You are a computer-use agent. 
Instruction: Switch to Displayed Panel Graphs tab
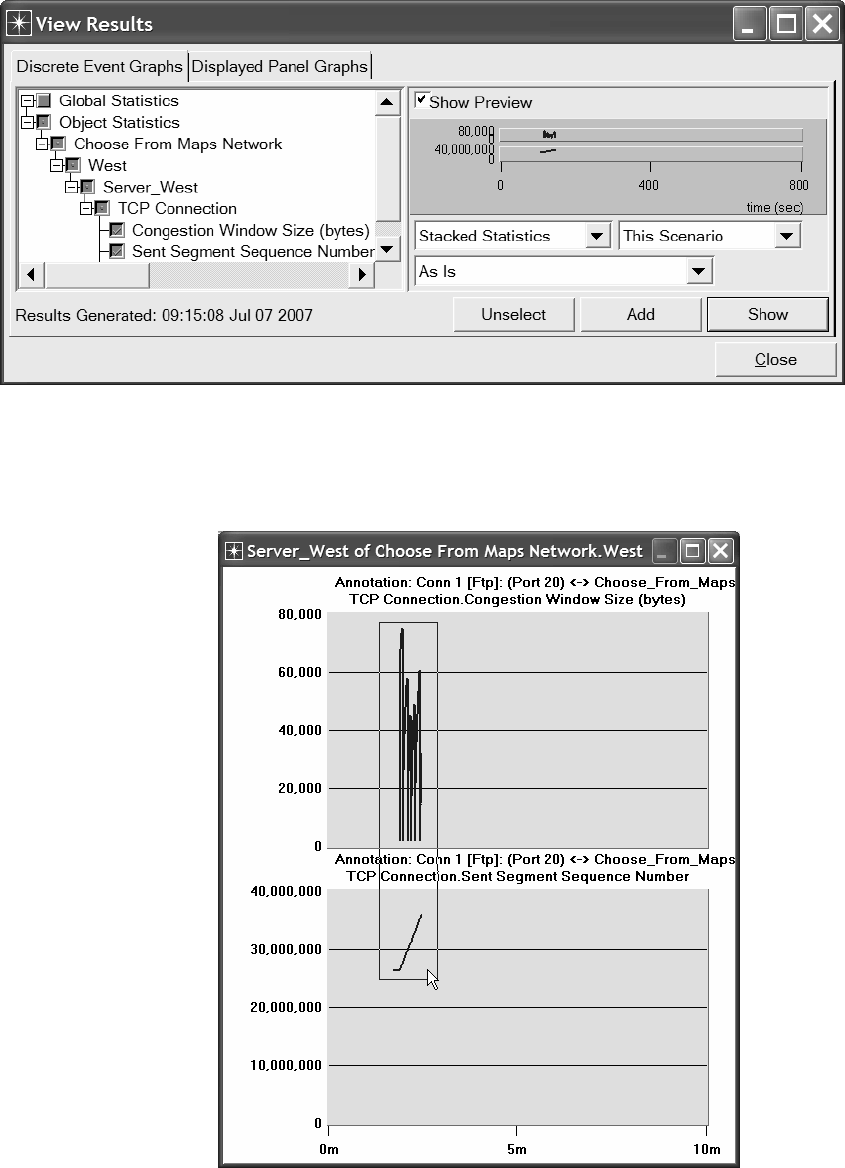279,66
